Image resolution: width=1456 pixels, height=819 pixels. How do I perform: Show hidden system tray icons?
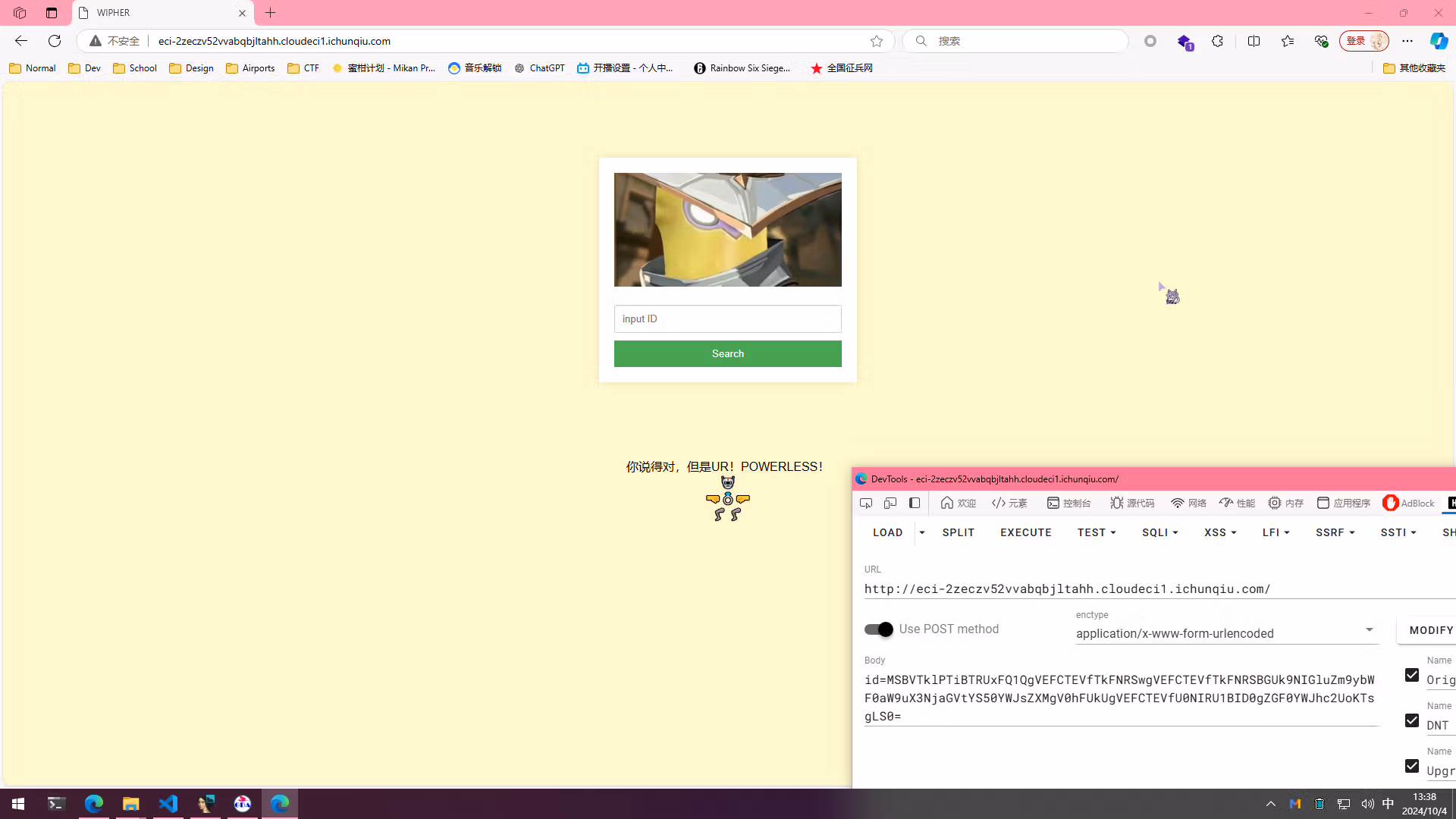(x=1271, y=804)
